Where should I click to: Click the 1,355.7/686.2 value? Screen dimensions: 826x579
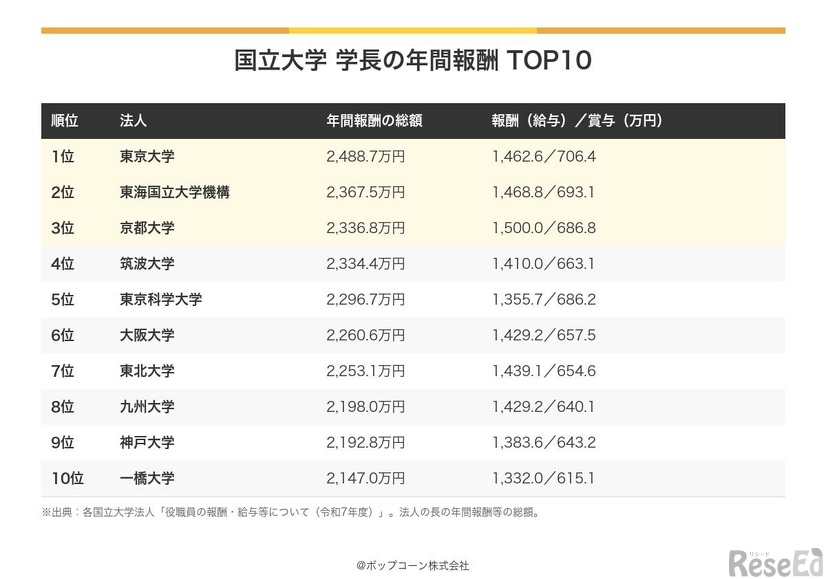point(544,299)
